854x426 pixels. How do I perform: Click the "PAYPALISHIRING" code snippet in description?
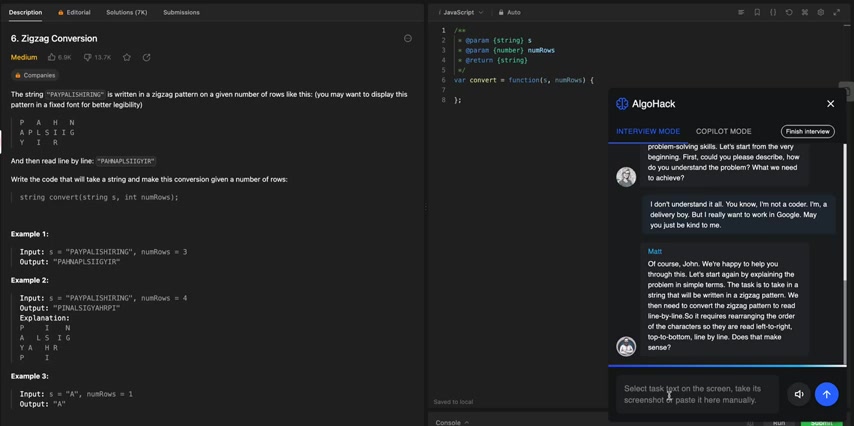click(x=75, y=94)
